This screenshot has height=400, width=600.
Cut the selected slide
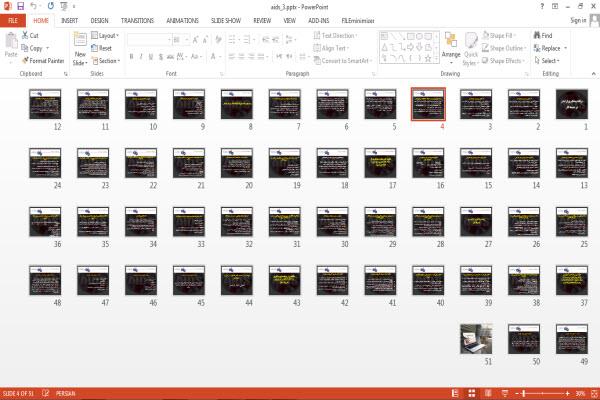(x=30, y=35)
